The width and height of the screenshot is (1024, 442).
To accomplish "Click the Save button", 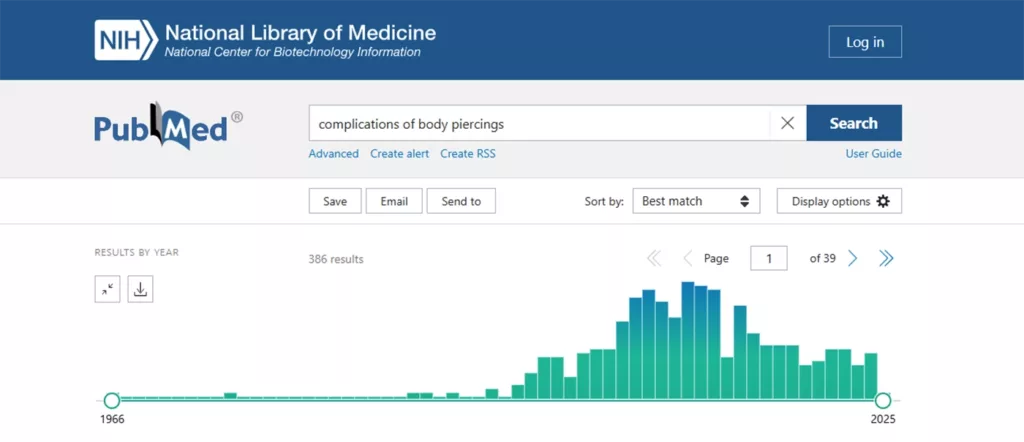I will tap(335, 201).
